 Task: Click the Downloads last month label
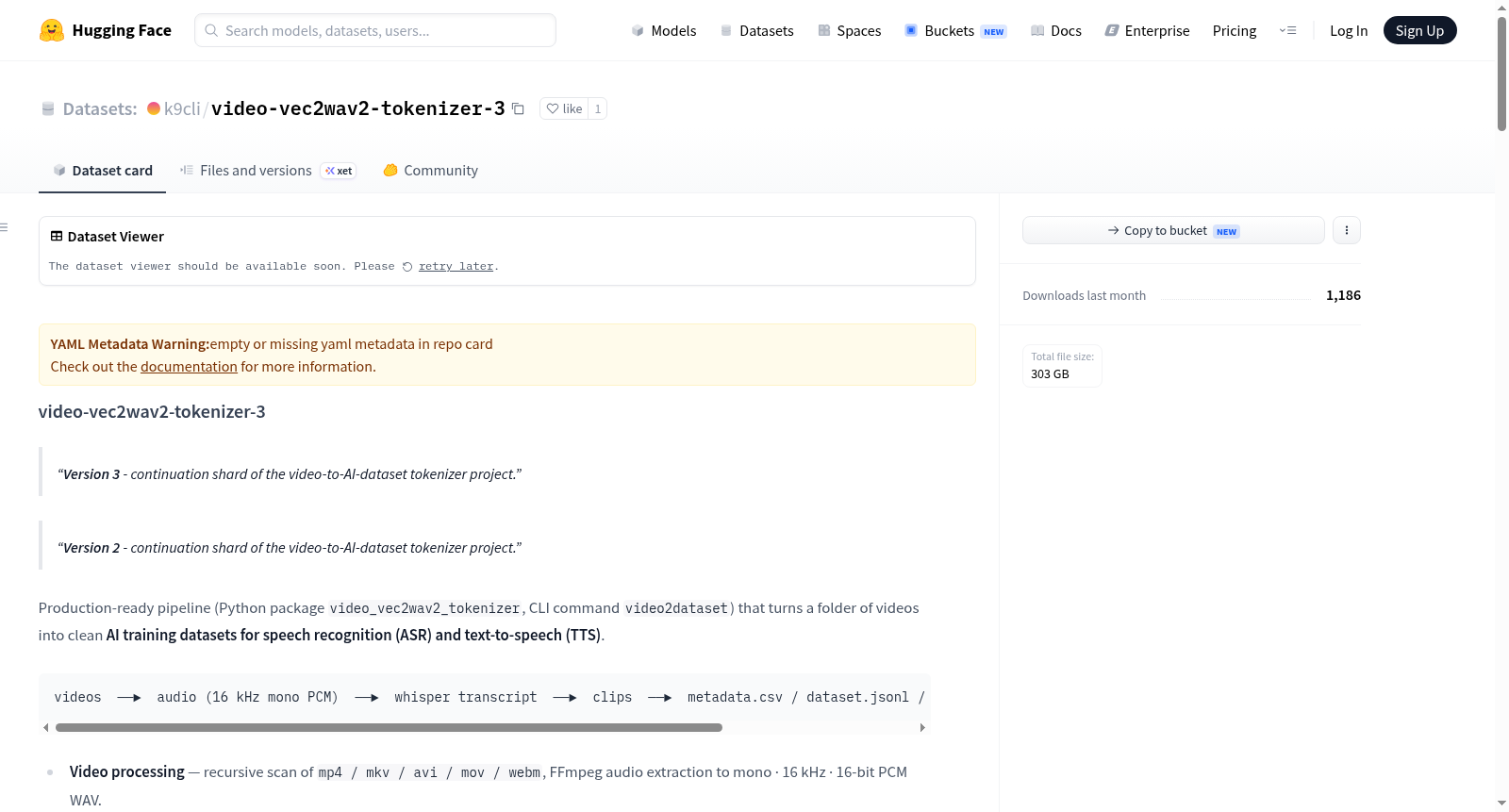[1085, 295]
